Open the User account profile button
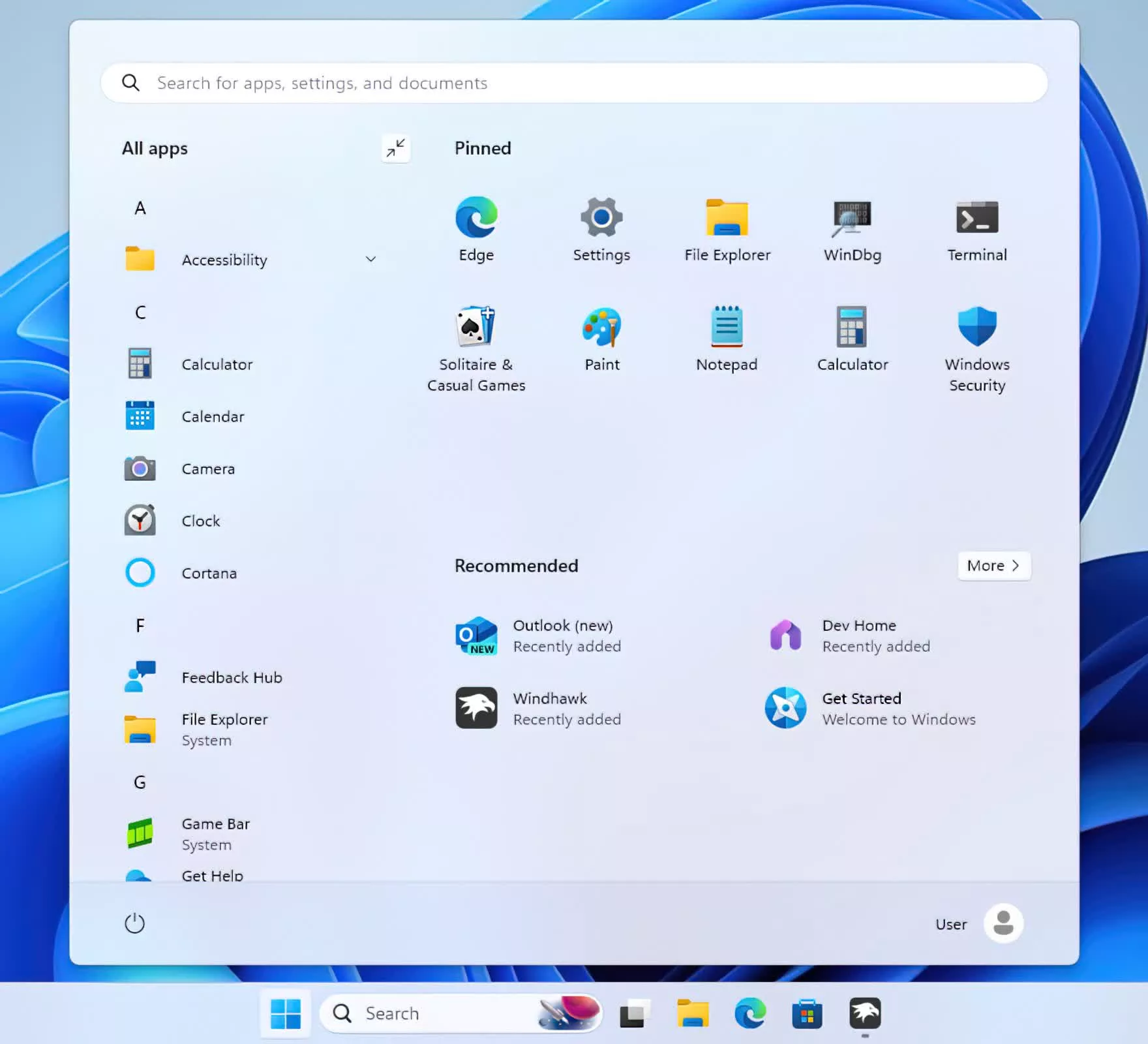The image size is (1148, 1044). point(1003,923)
